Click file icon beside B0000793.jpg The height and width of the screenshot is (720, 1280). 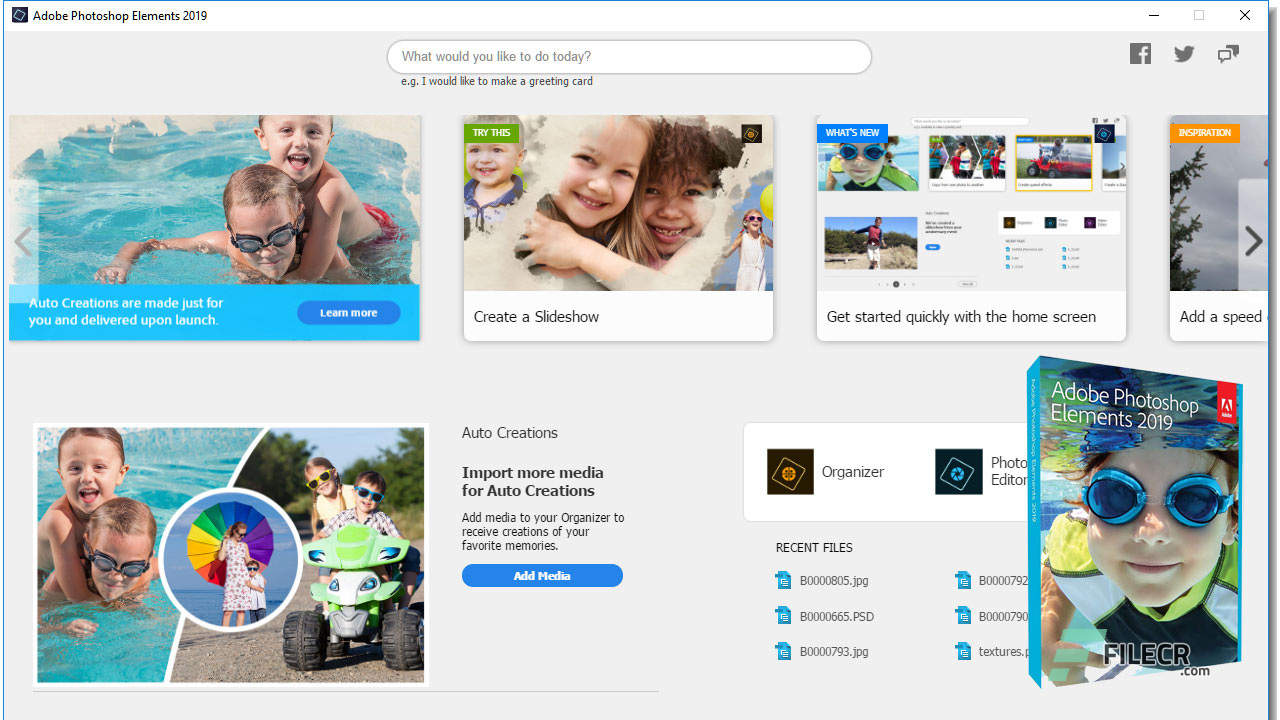click(783, 652)
